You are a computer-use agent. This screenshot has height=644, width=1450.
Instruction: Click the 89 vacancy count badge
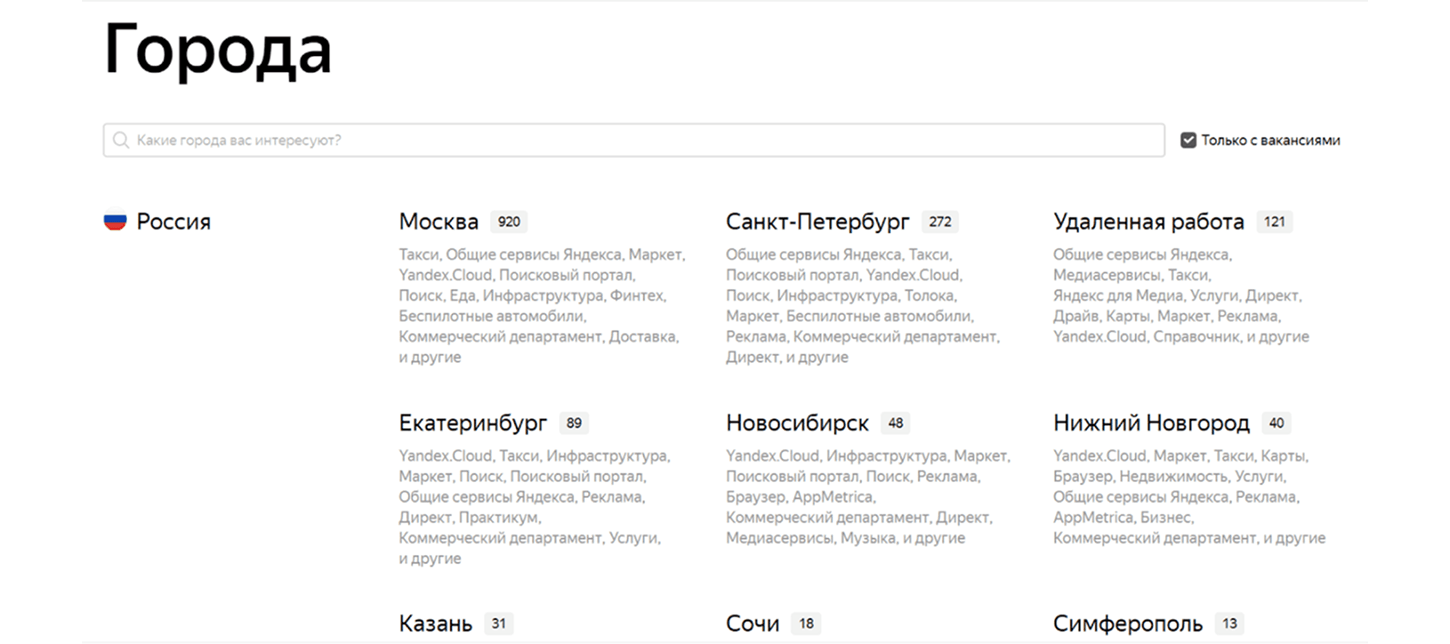tap(574, 423)
